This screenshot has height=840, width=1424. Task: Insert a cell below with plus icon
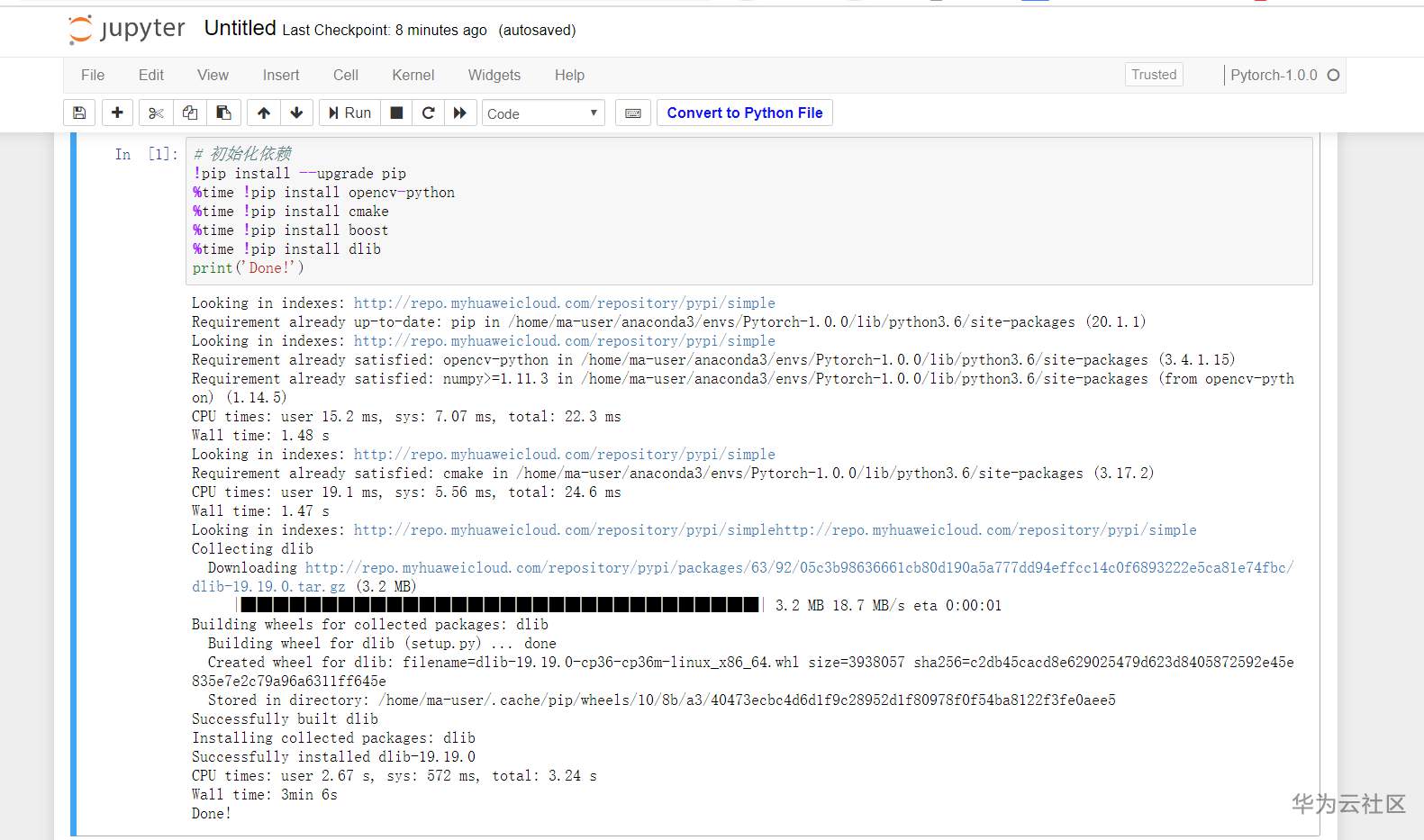117,113
